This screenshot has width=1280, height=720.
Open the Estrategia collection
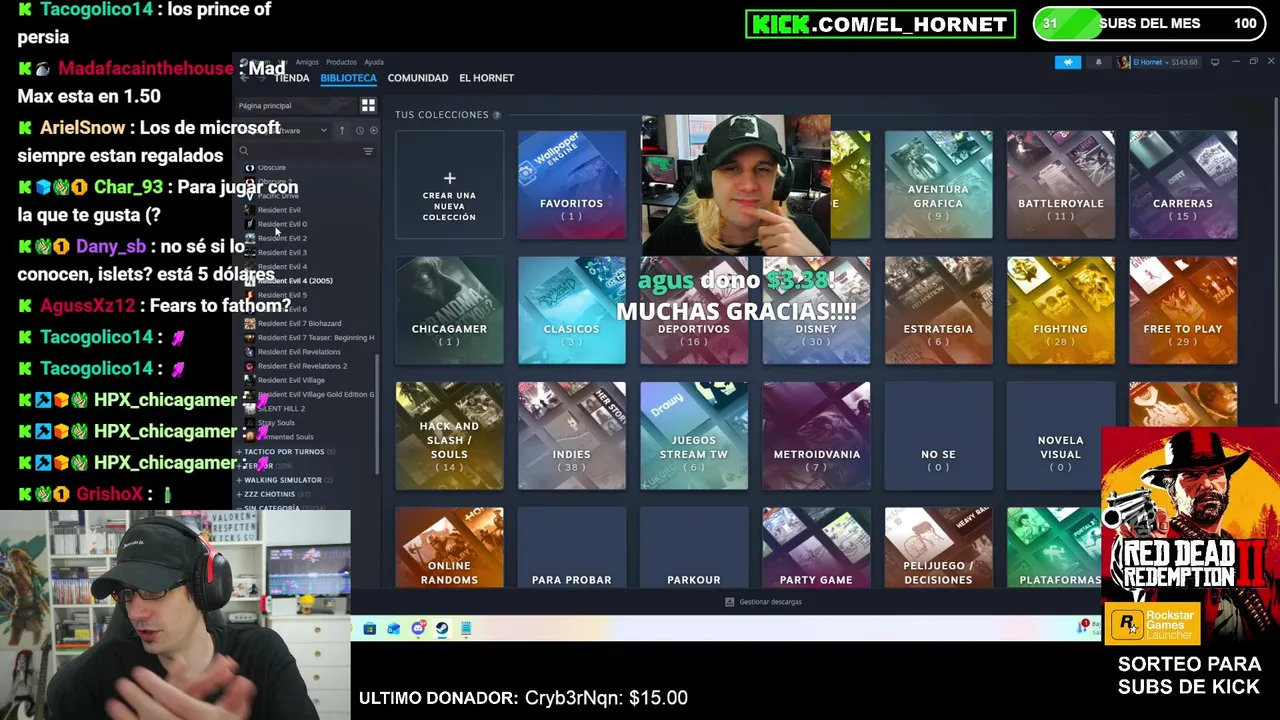938,311
